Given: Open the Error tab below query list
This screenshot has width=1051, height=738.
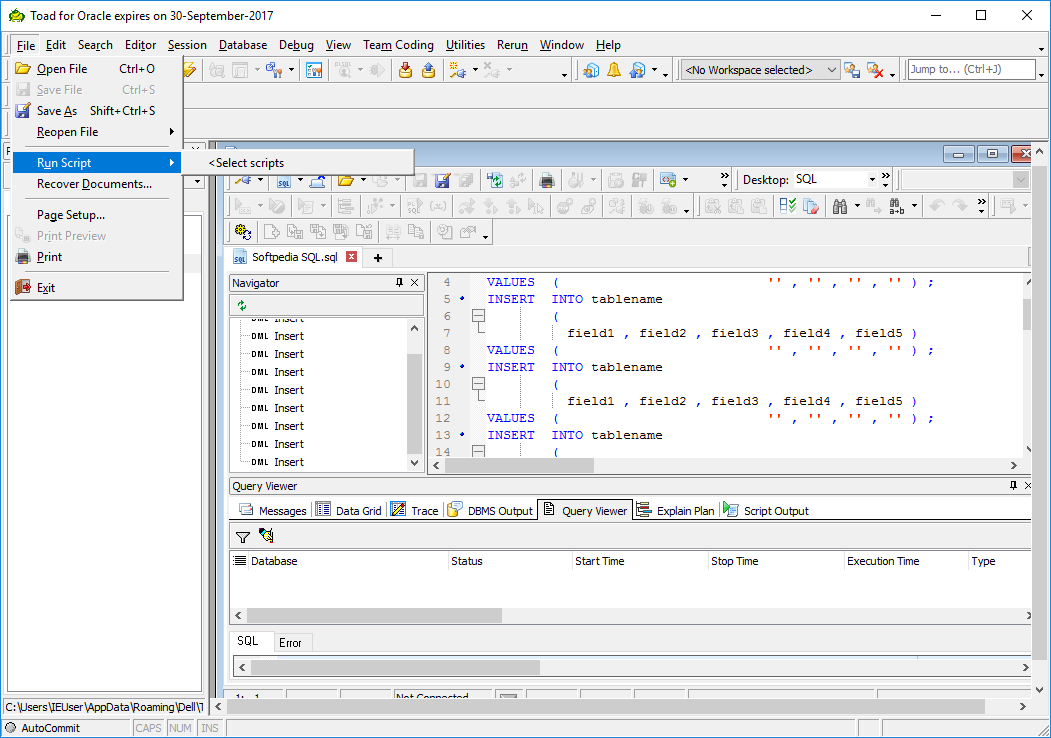Looking at the screenshot, I should pyautogui.click(x=290, y=642).
